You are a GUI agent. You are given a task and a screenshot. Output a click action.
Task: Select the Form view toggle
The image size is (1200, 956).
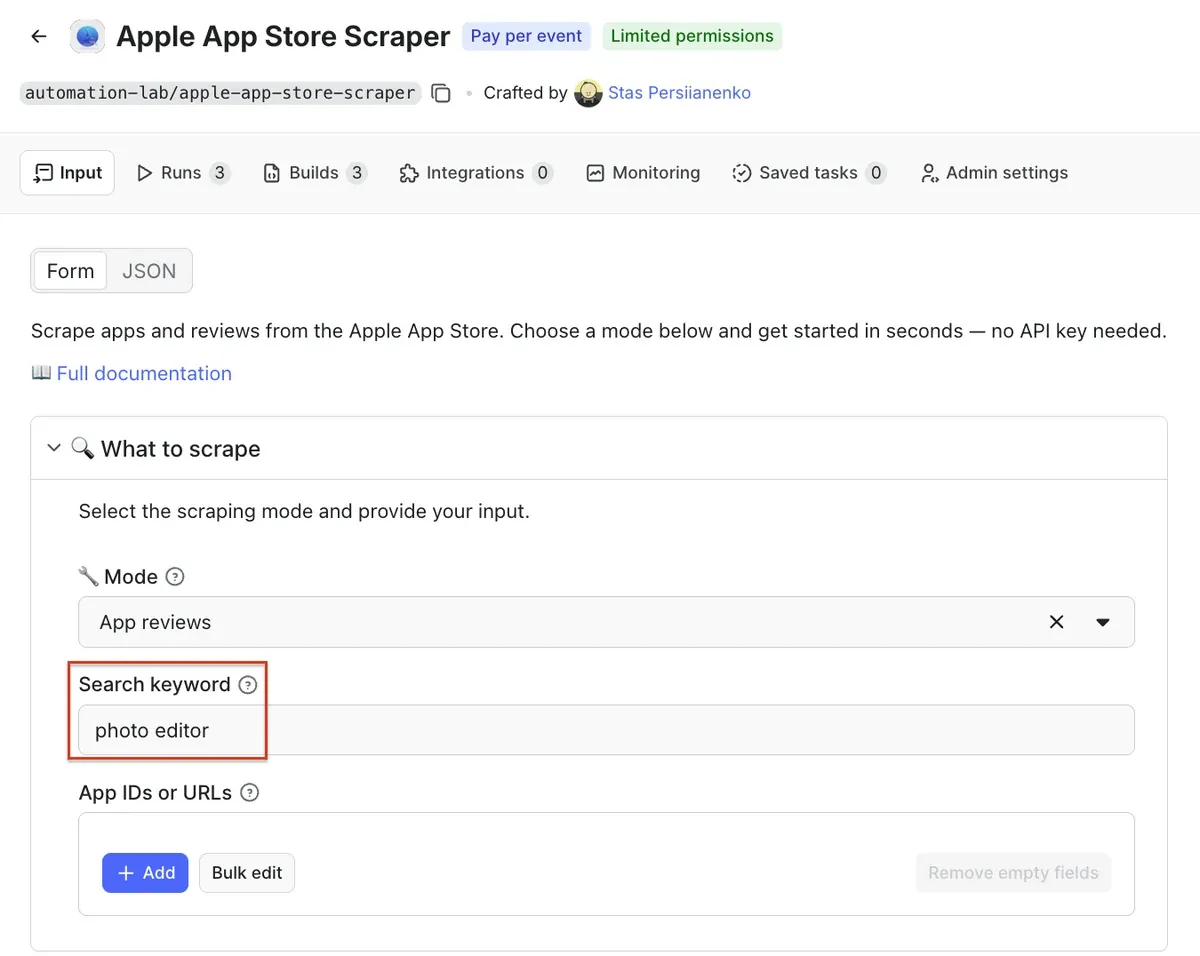(x=70, y=271)
